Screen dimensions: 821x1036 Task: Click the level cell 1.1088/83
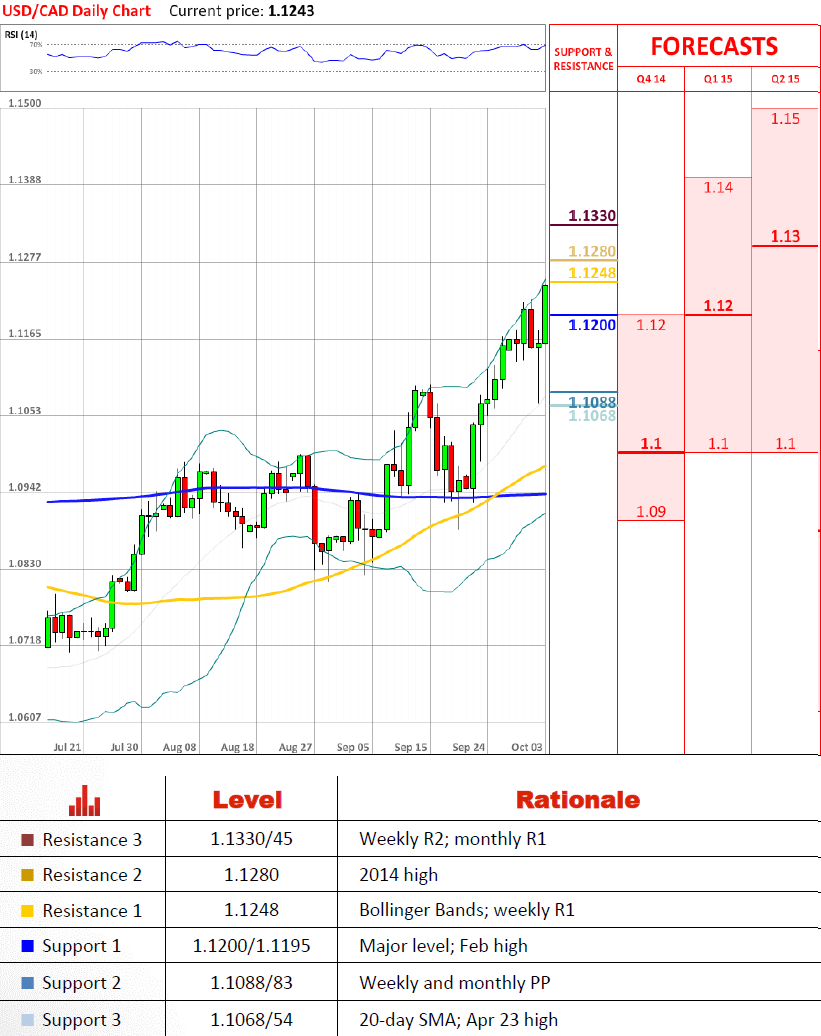[x=251, y=982]
